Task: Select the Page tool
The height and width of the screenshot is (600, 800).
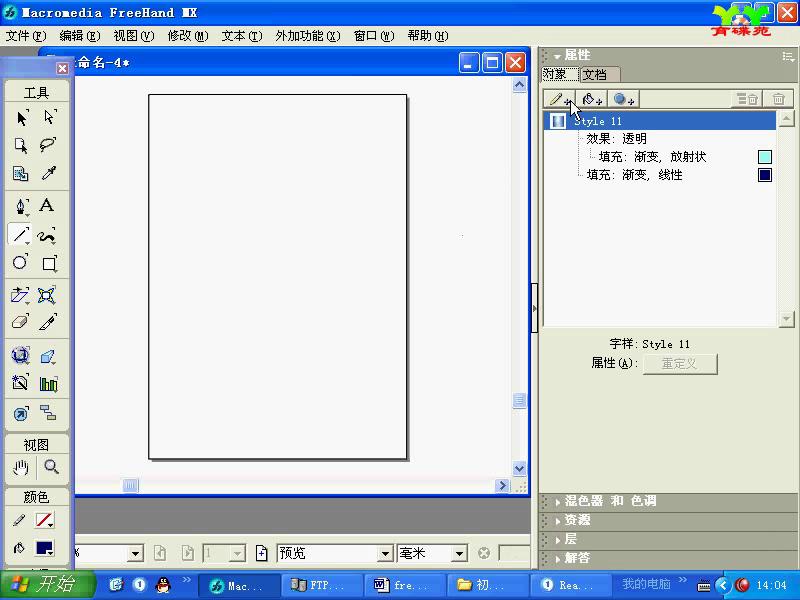Action: click(x=21, y=146)
